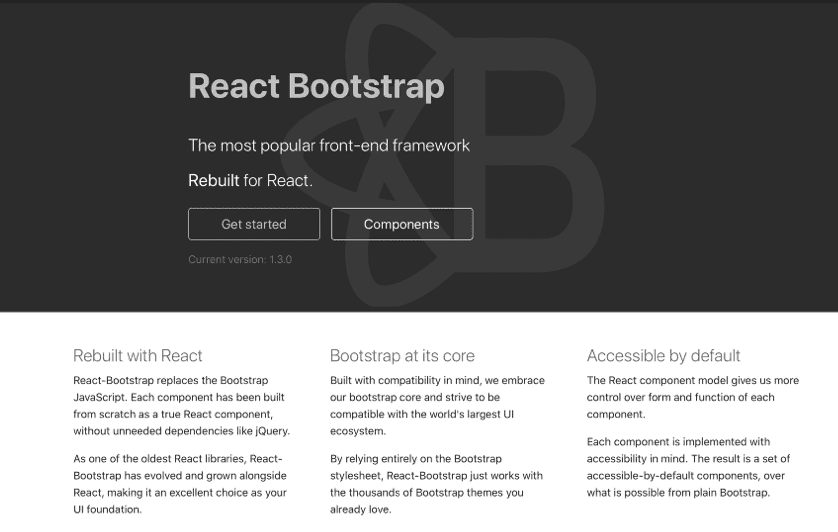Open the Components page button

click(402, 224)
